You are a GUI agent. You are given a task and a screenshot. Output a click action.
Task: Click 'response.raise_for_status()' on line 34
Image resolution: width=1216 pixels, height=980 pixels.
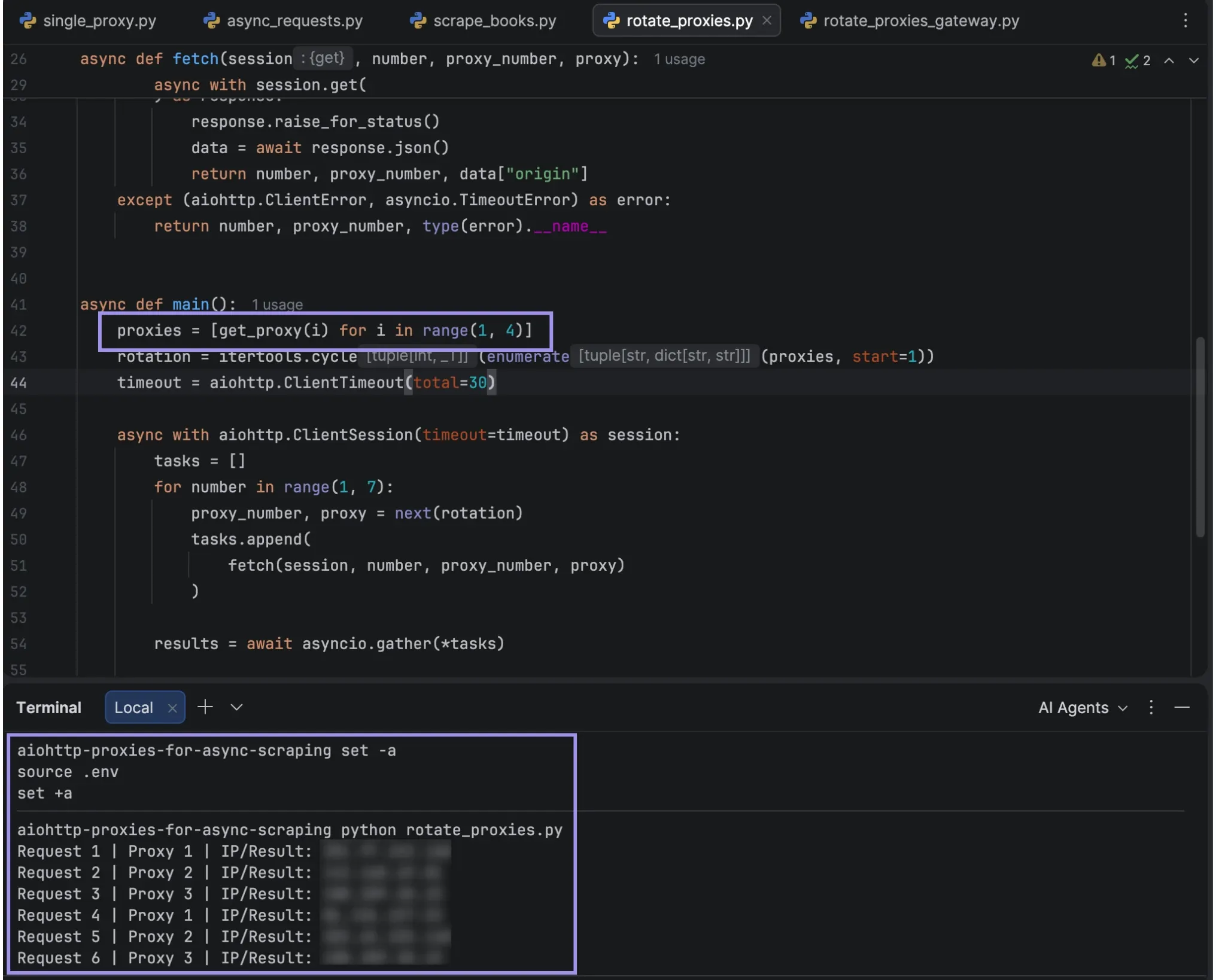tap(315, 121)
